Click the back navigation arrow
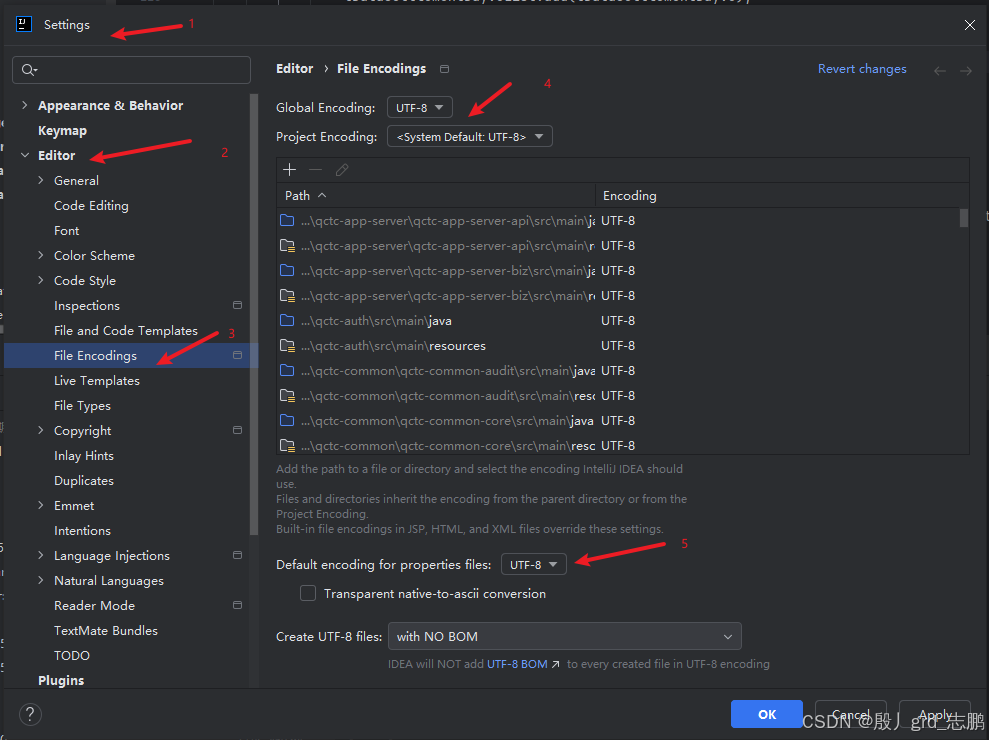Image resolution: width=989 pixels, height=740 pixels. (x=940, y=71)
